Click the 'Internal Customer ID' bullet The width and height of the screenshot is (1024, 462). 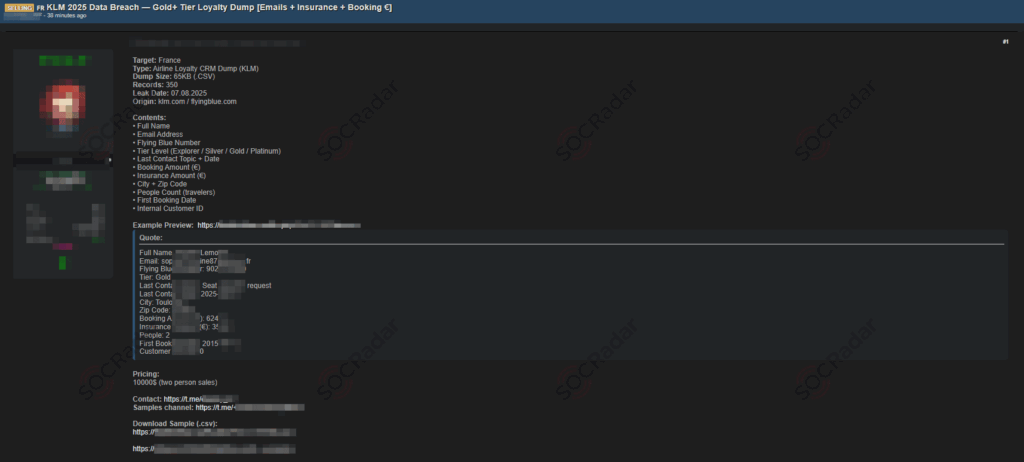tap(168, 208)
